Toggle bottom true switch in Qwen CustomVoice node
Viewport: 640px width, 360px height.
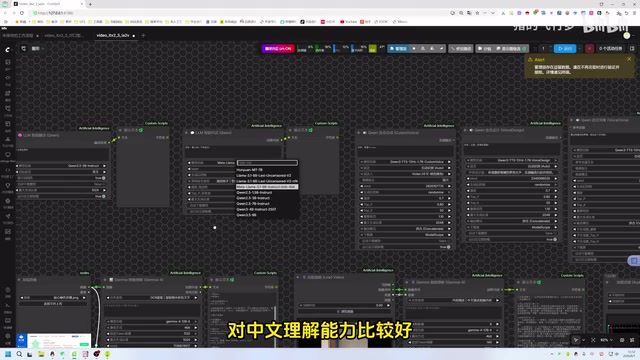click(x=448, y=247)
